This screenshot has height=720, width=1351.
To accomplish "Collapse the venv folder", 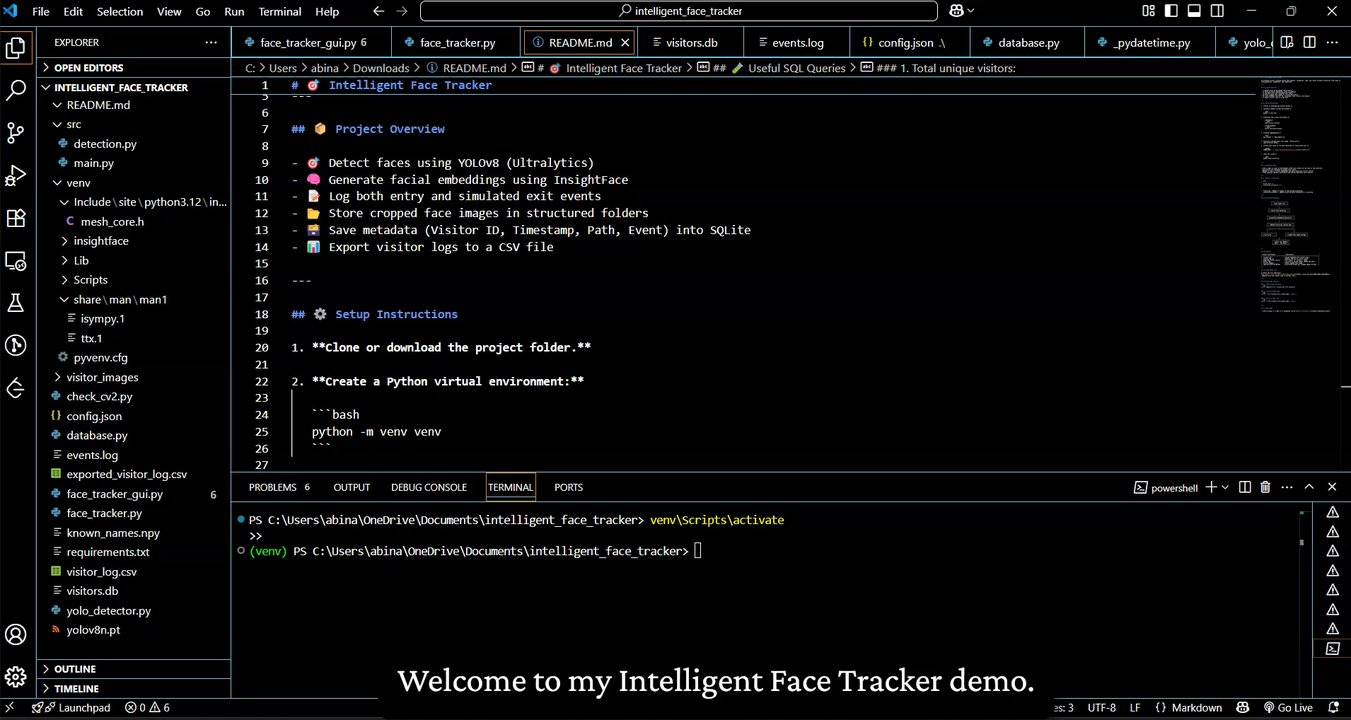I will (x=133, y=183).
